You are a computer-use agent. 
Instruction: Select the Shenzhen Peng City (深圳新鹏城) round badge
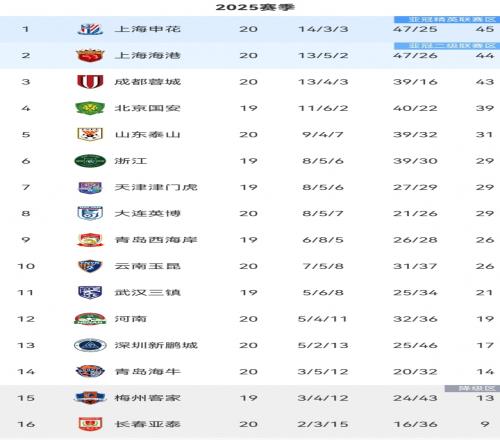(x=90, y=345)
